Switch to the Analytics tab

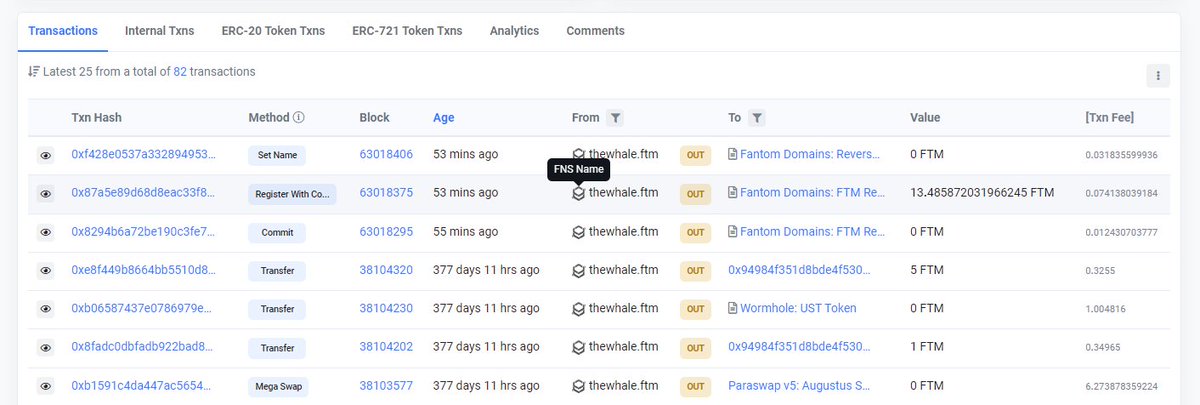pos(514,31)
